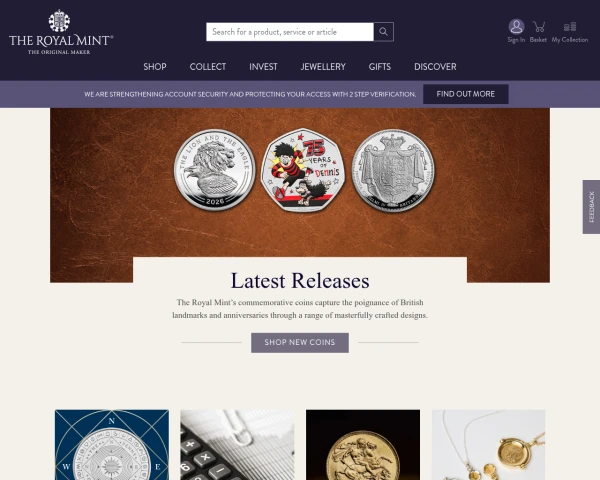Viewport: 600px width, 480px height.
Task: Open the COLLECT menu
Action: tap(208, 67)
